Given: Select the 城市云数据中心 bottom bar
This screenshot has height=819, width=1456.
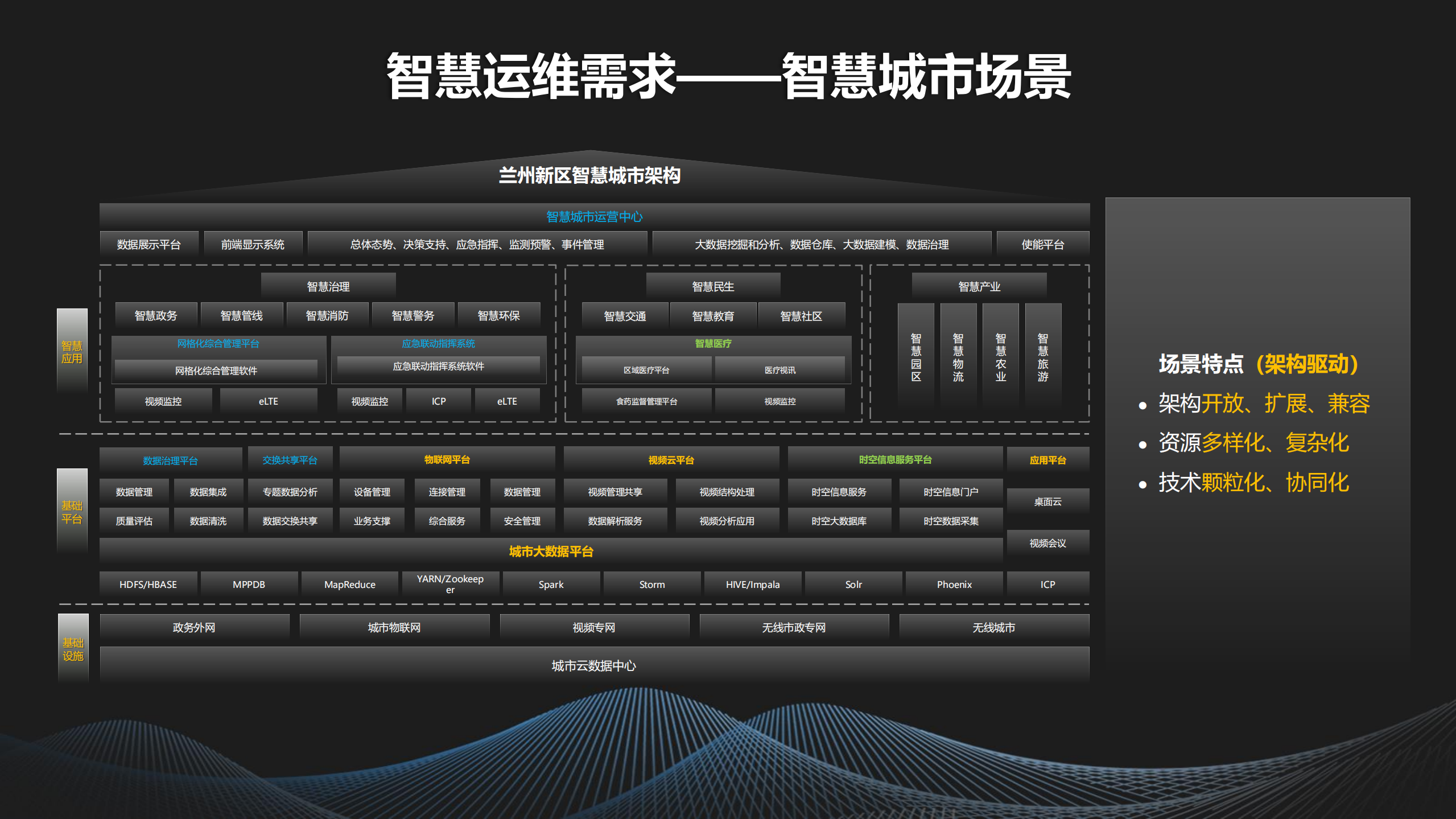Looking at the screenshot, I should (593, 666).
